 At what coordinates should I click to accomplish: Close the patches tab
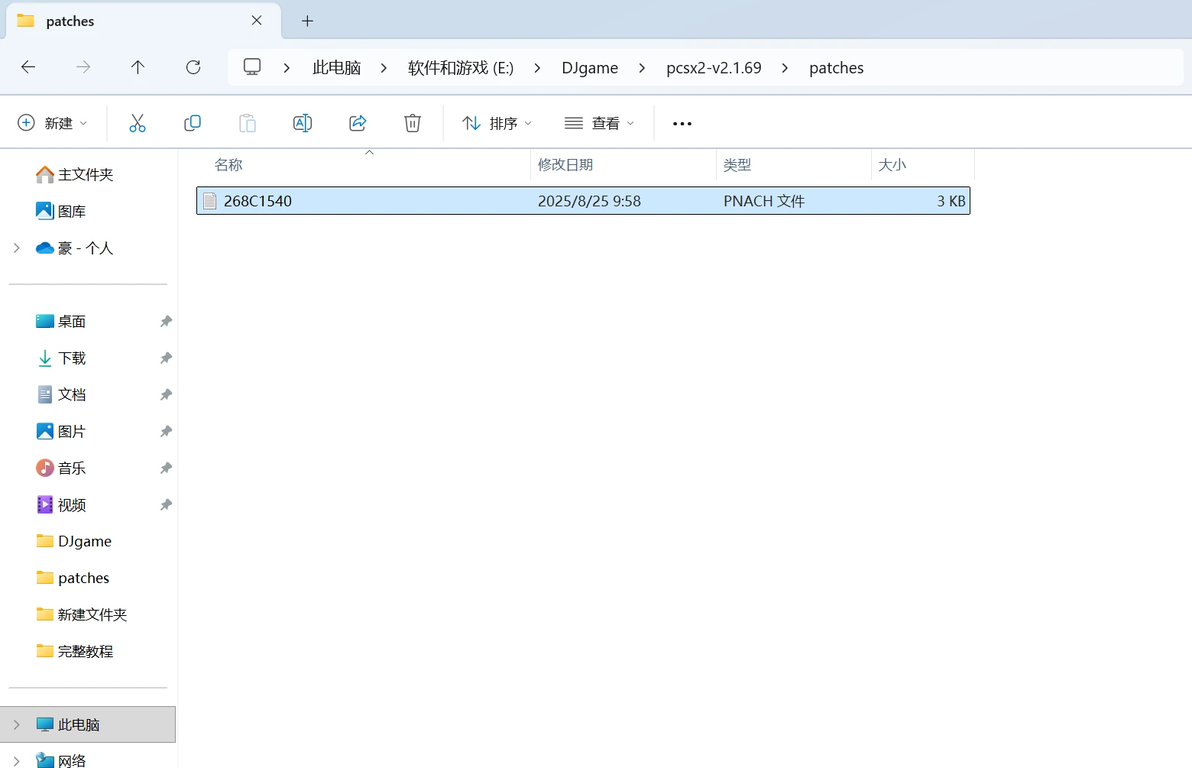[257, 21]
